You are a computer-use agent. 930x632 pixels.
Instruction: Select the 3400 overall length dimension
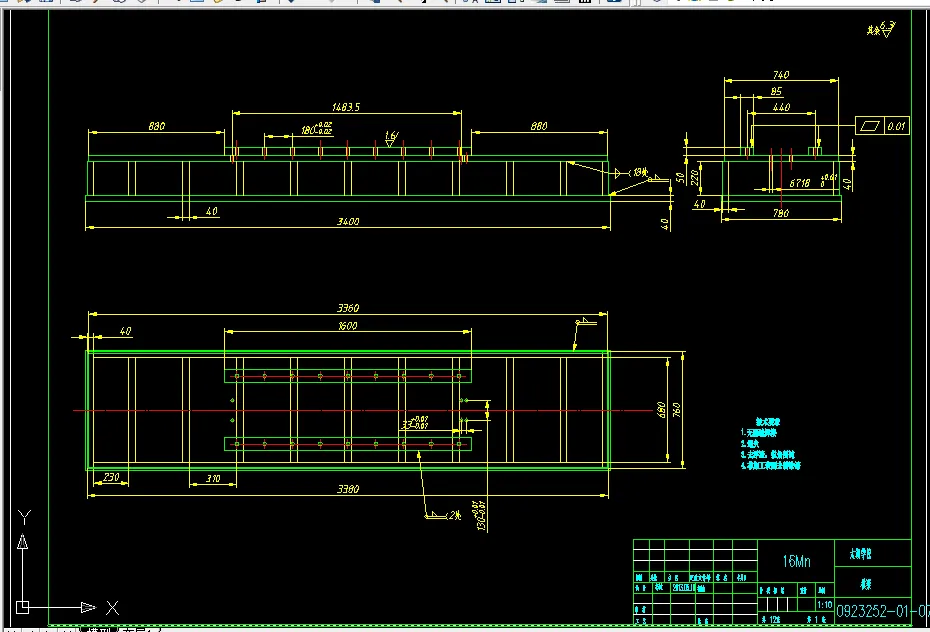(348, 222)
